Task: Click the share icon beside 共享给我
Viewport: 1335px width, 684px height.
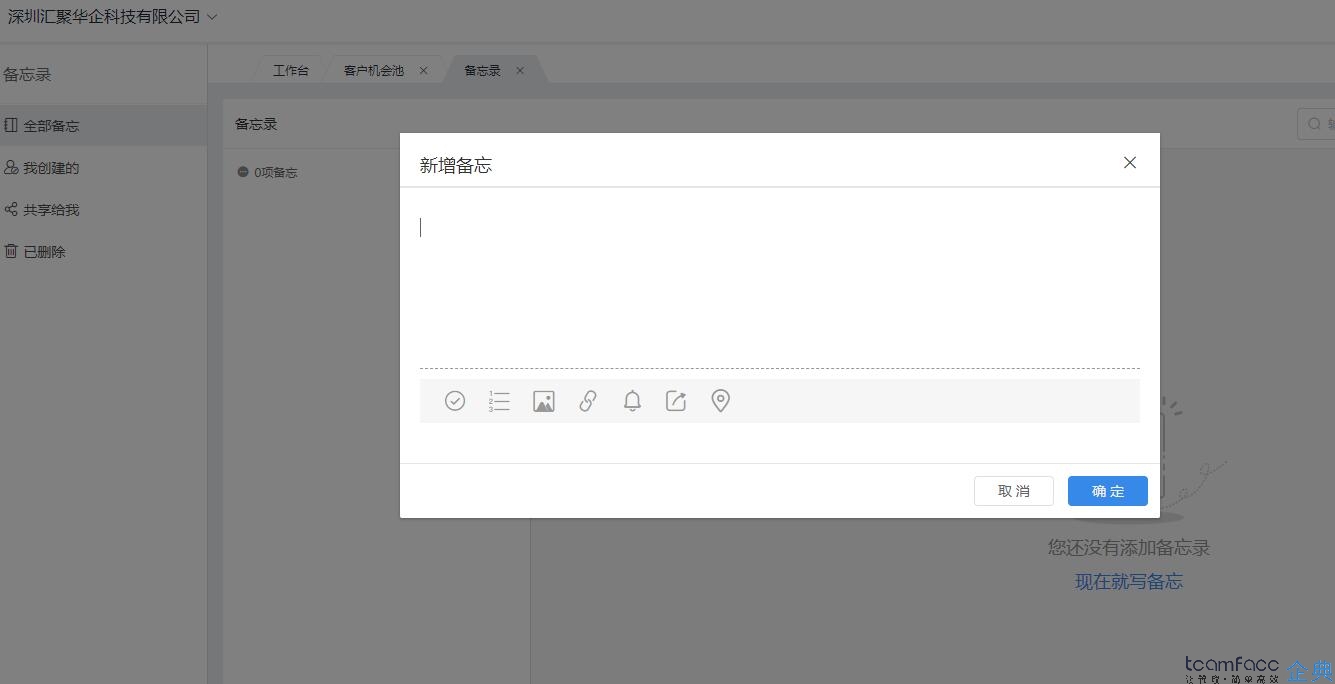Action: 11,209
